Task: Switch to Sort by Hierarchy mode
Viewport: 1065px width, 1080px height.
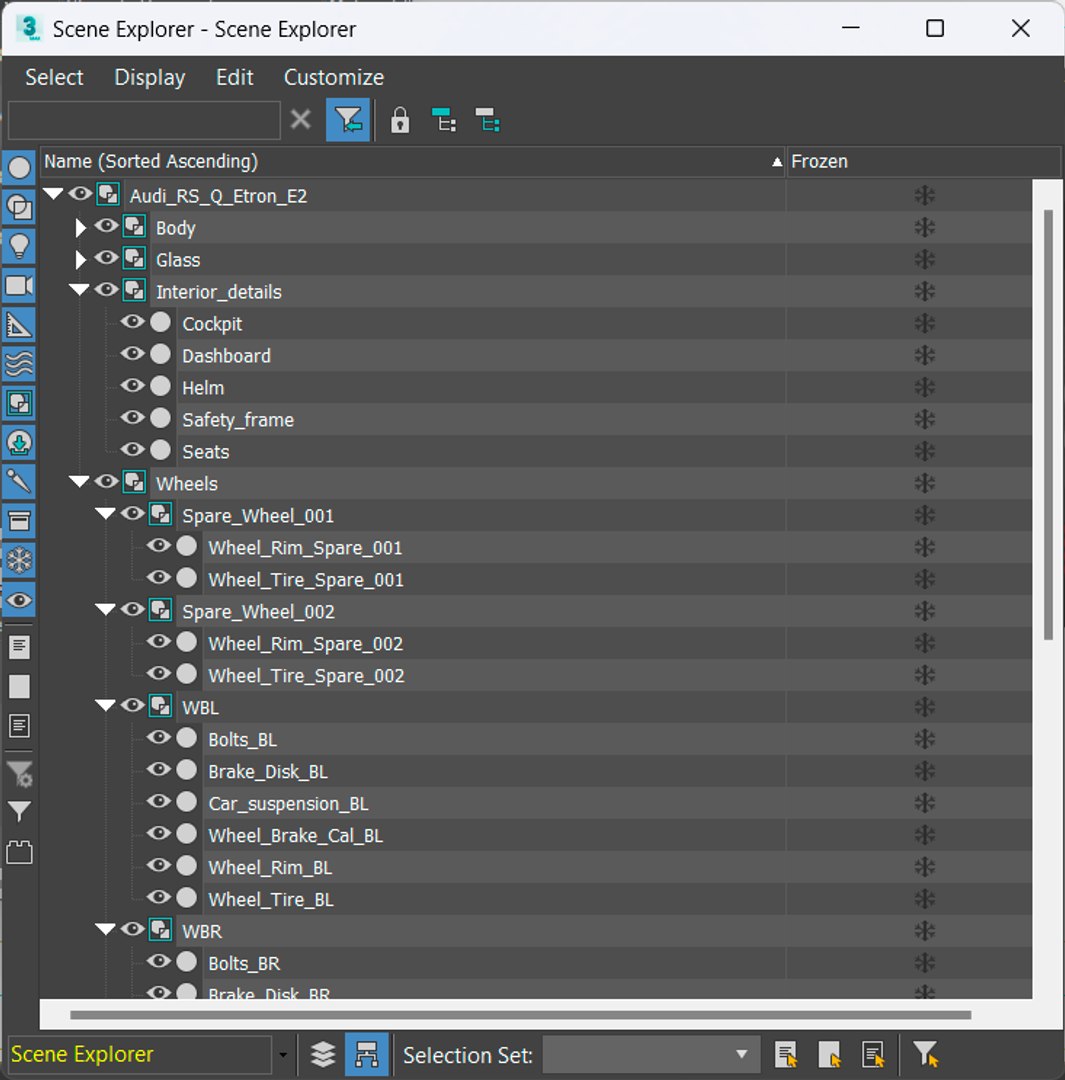Action: point(366,1055)
